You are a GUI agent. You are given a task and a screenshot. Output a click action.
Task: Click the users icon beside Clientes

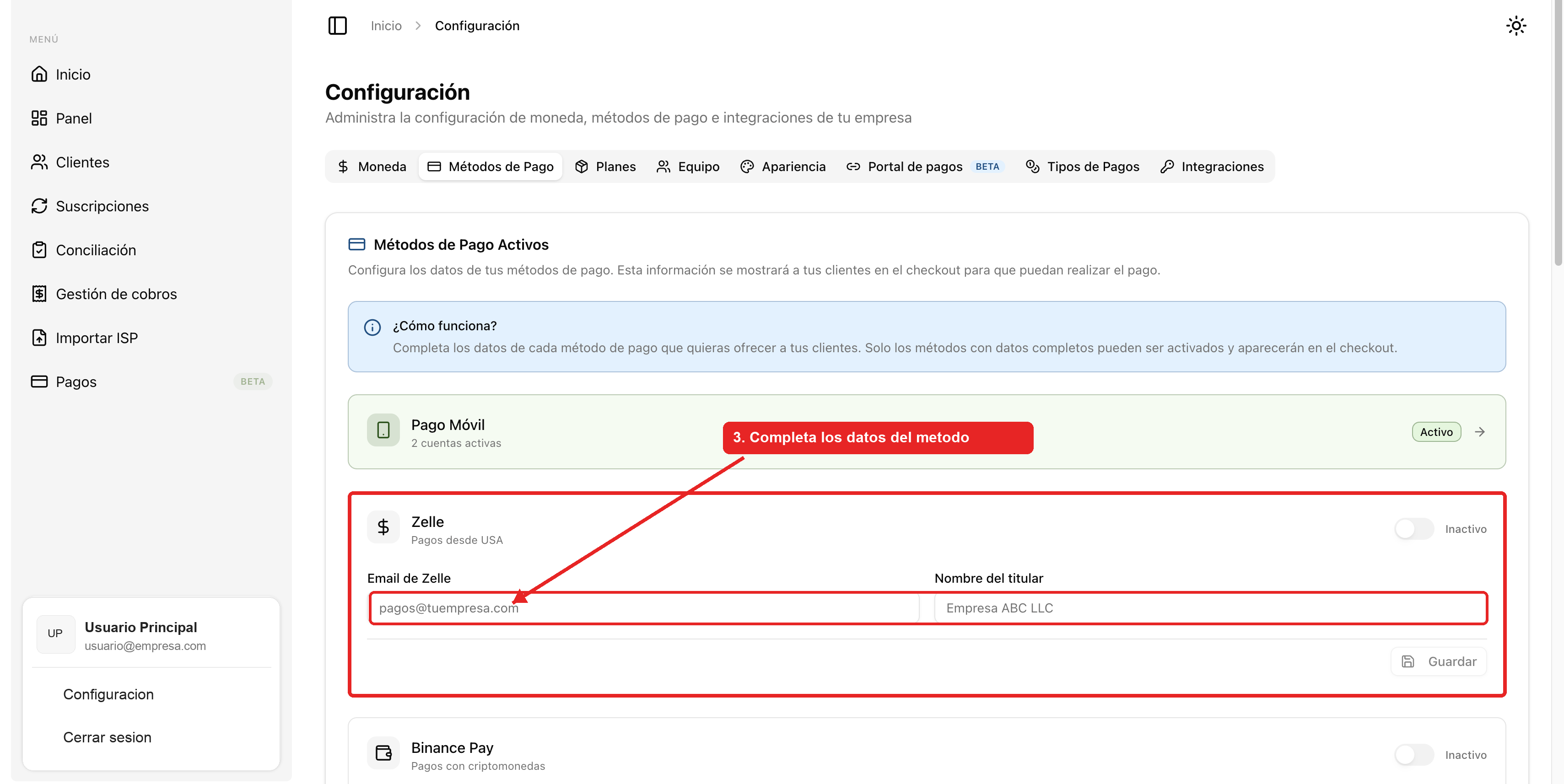tap(39, 162)
